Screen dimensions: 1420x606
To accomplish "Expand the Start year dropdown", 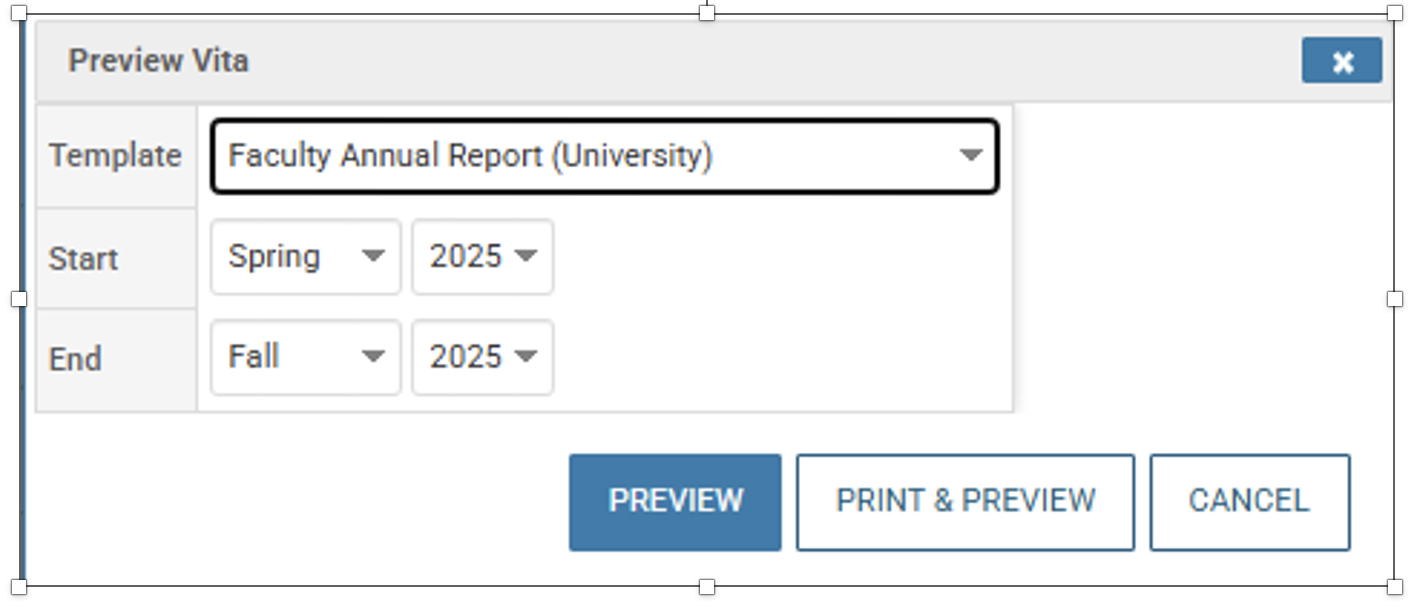I will coord(482,257).
